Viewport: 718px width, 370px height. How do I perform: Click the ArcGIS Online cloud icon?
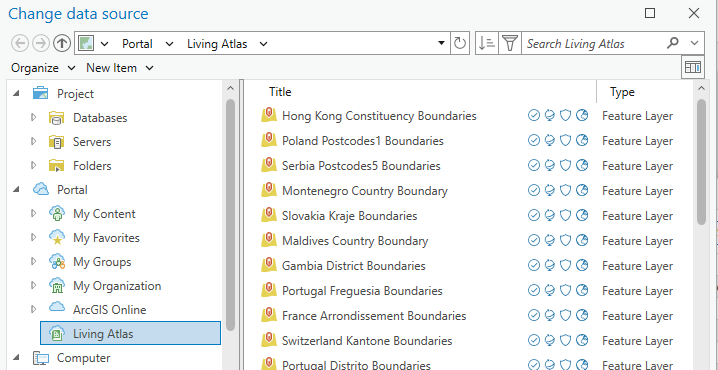click(57, 307)
